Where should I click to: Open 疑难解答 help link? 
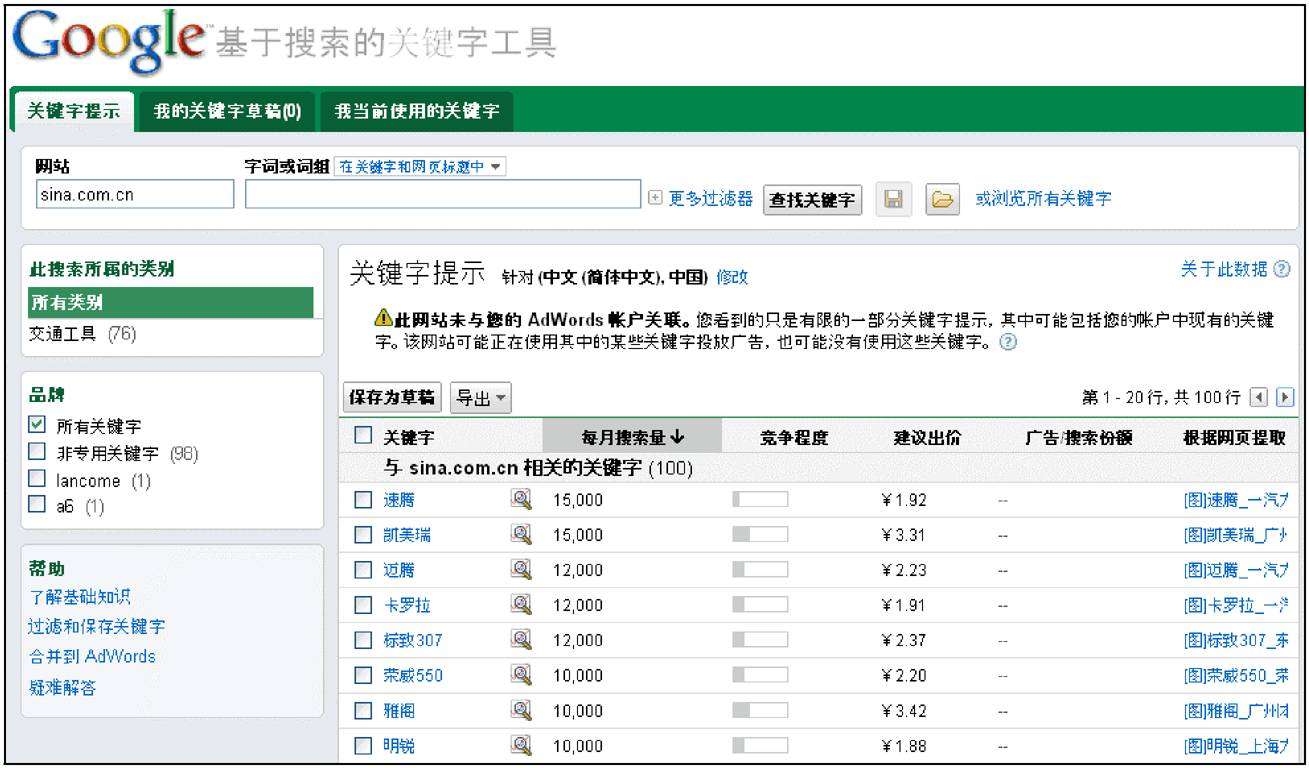[63, 688]
